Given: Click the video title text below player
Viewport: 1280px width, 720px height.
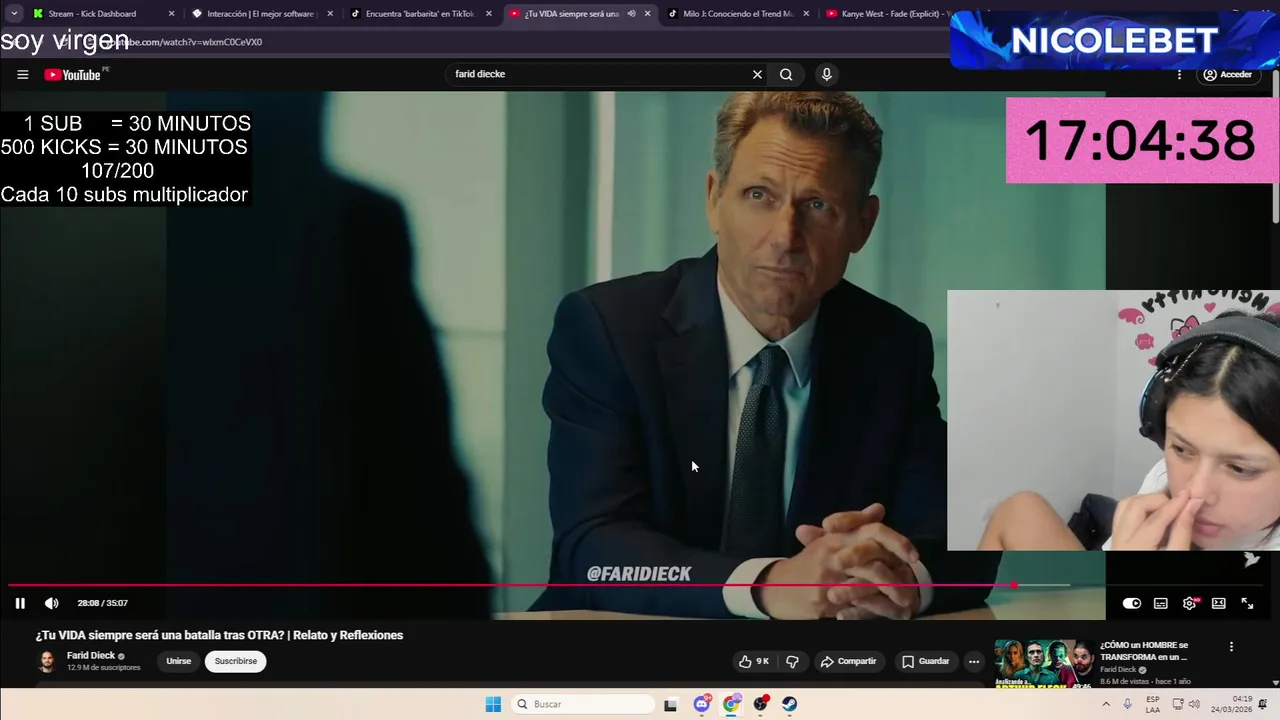Looking at the screenshot, I should tap(219, 635).
